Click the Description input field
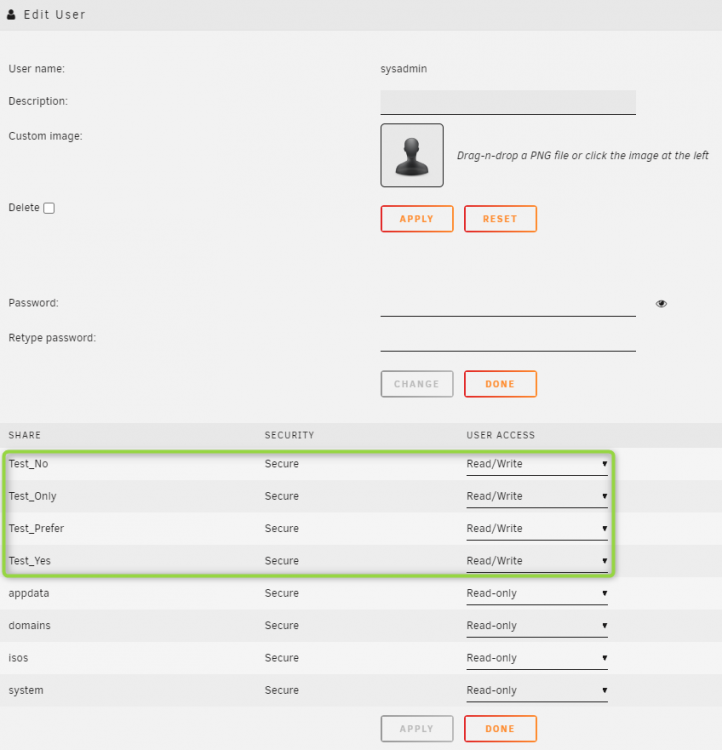 click(508, 102)
